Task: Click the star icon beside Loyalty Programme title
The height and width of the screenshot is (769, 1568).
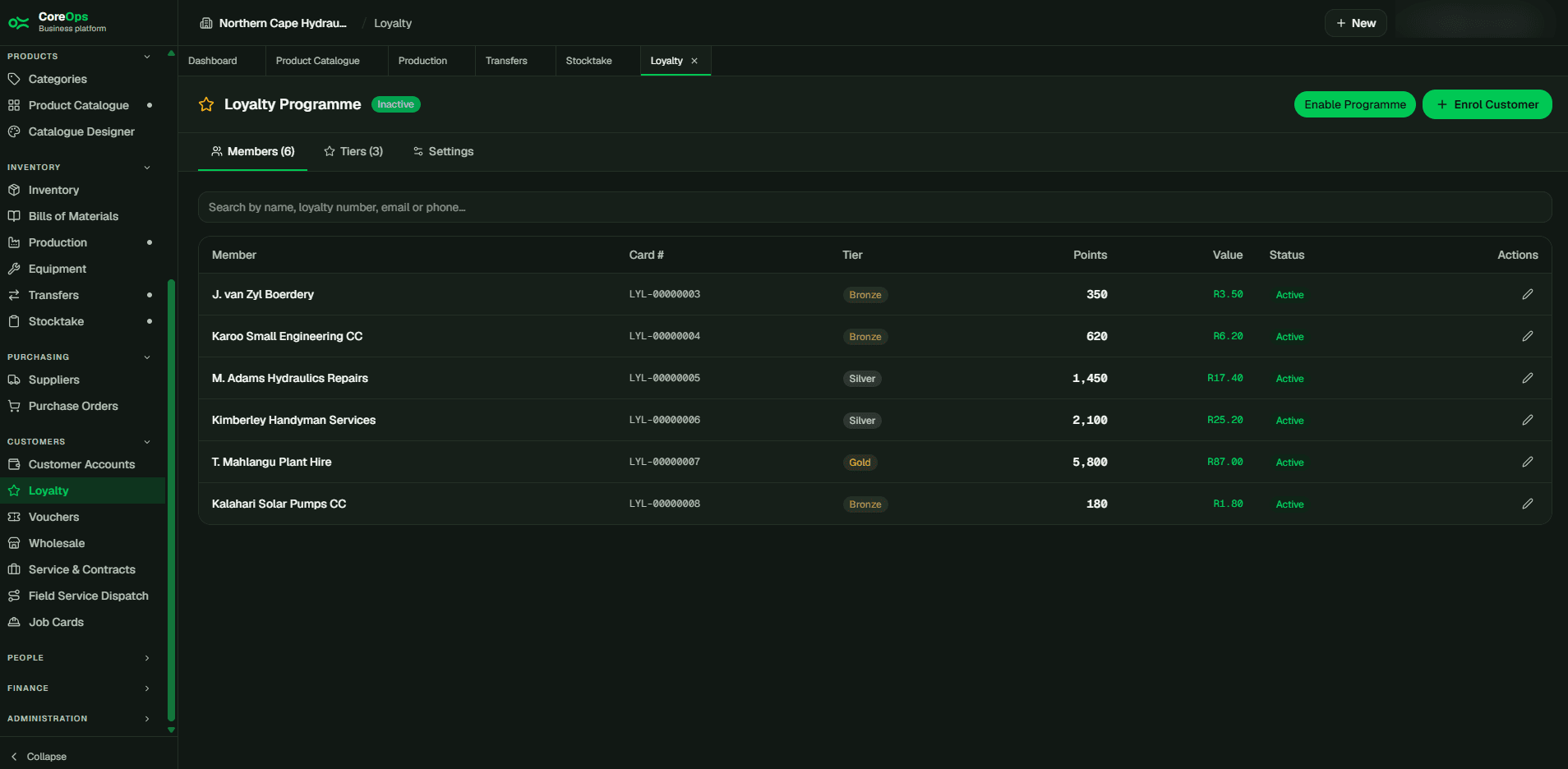Action: [206, 104]
